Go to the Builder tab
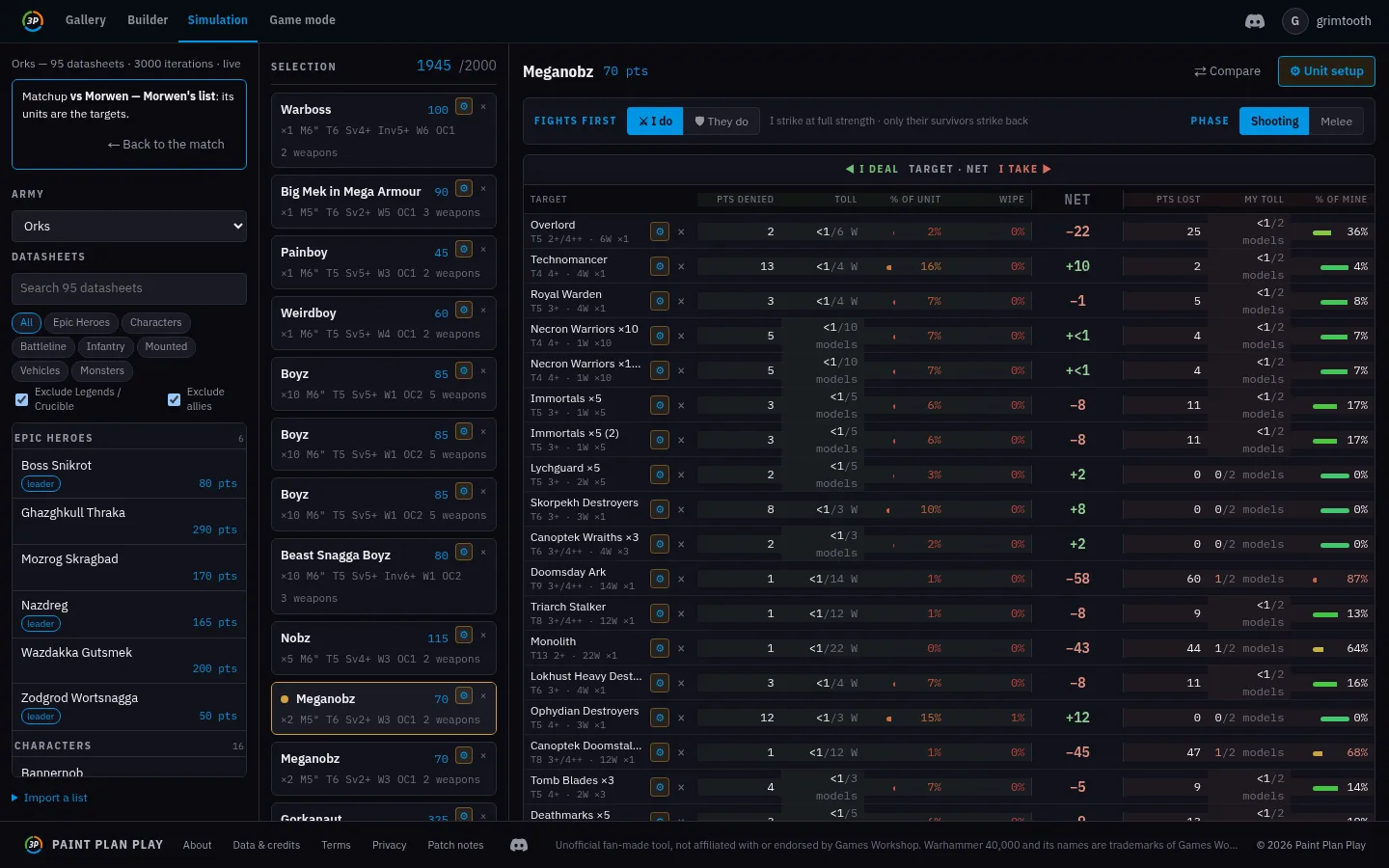 point(148,20)
